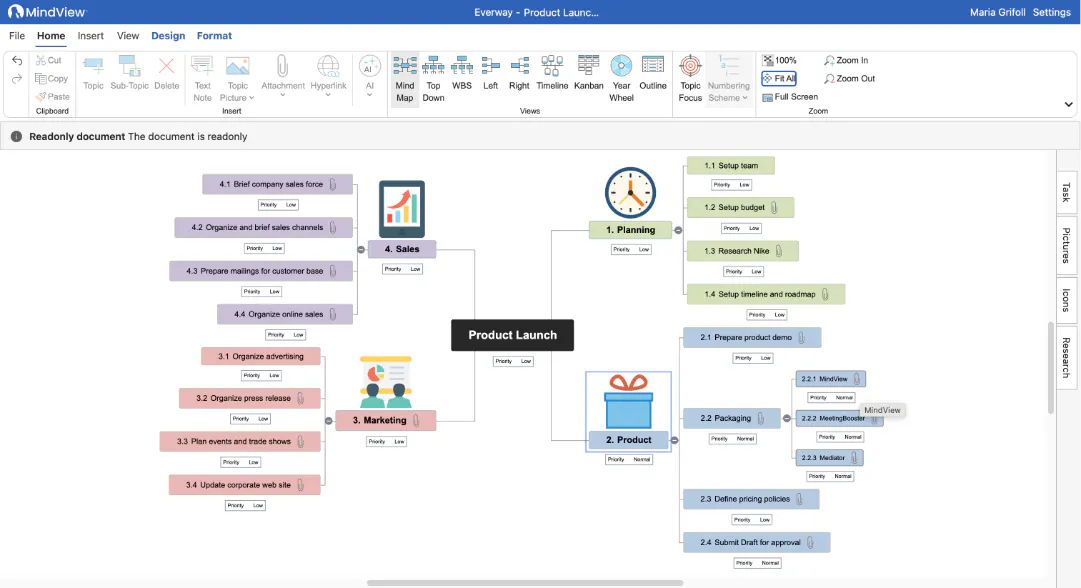Collapse the 3. Marketing branch
The image size is (1081, 588).
[329, 420]
